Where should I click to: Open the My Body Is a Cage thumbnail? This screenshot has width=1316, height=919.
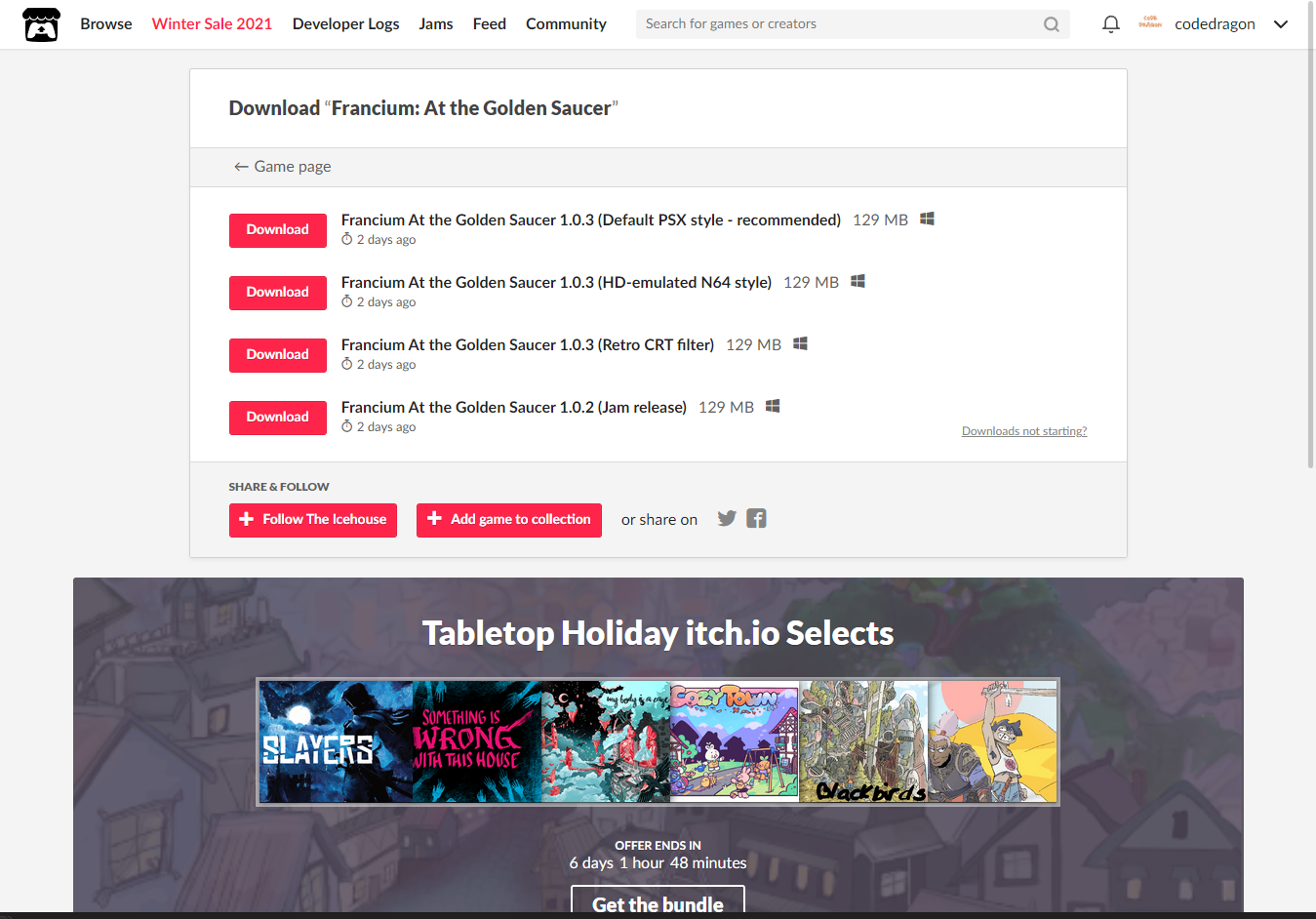(606, 741)
